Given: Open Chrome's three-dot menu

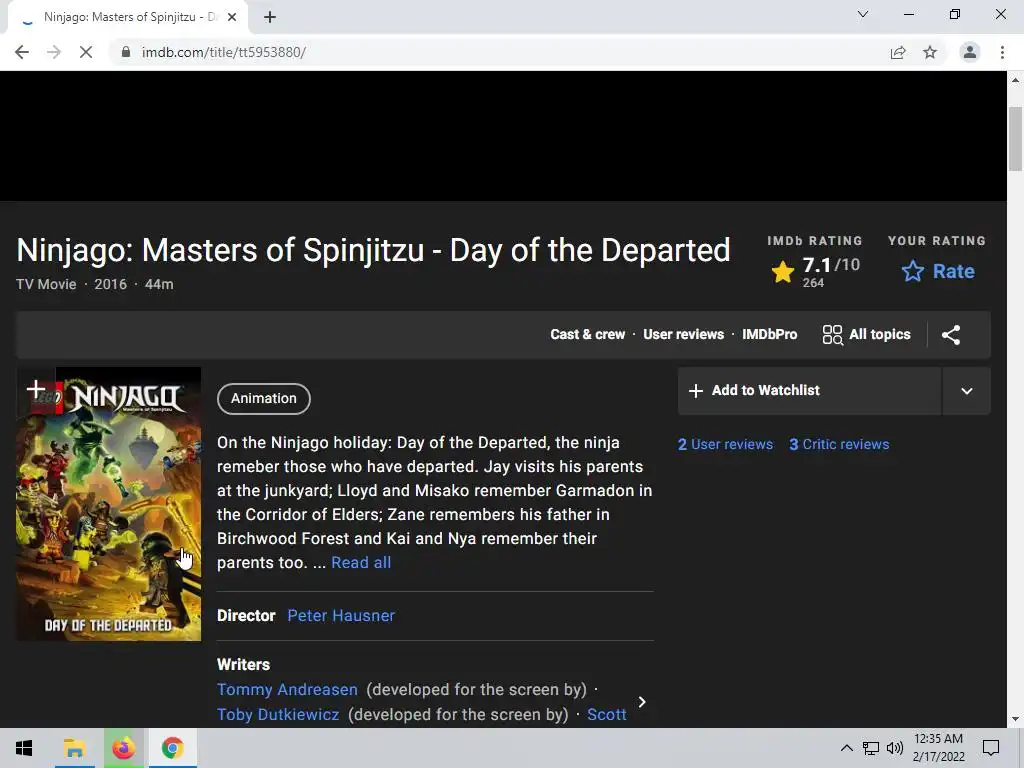Looking at the screenshot, I should (x=1002, y=52).
